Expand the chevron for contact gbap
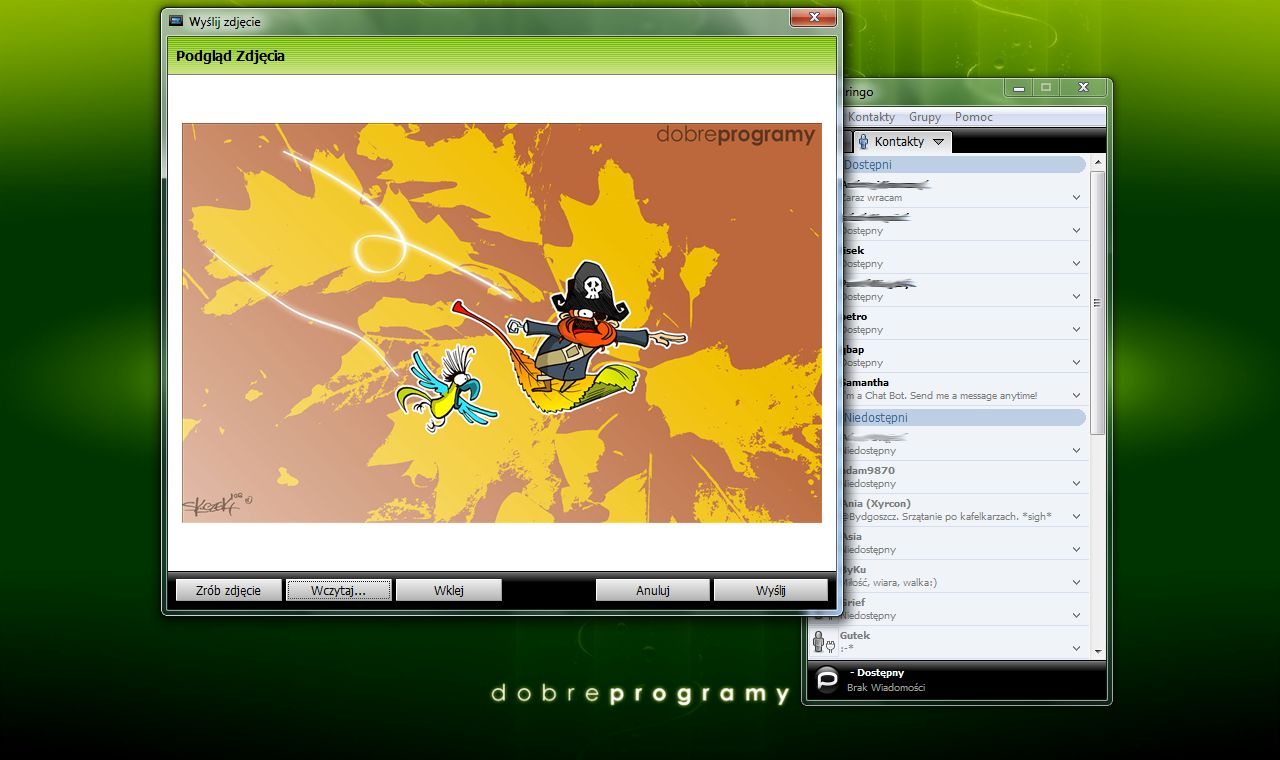The width and height of the screenshot is (1280, 760). point(1076,362)
